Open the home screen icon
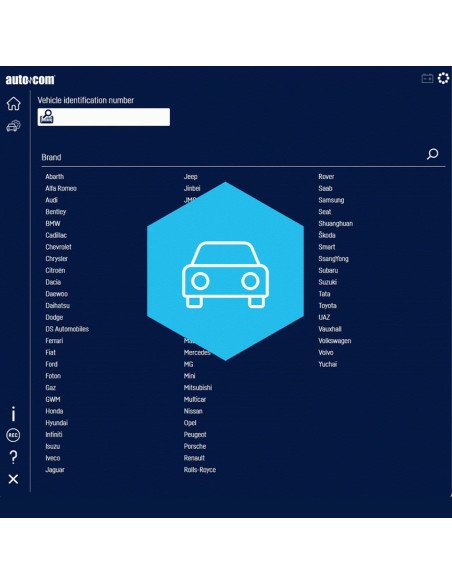The height and width of the screenshot is (584, 452). tap(13, 104)
